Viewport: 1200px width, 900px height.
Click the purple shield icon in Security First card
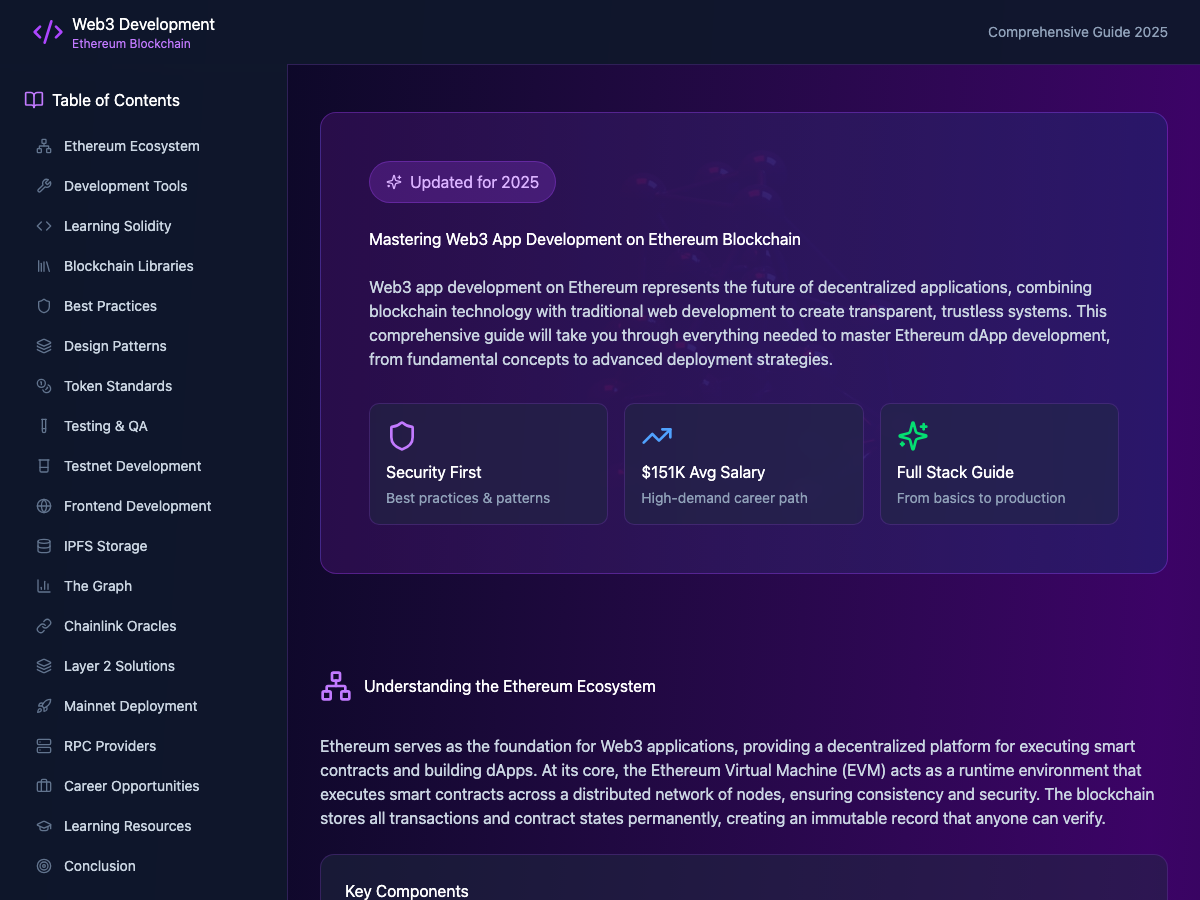[x=402, y=436]
